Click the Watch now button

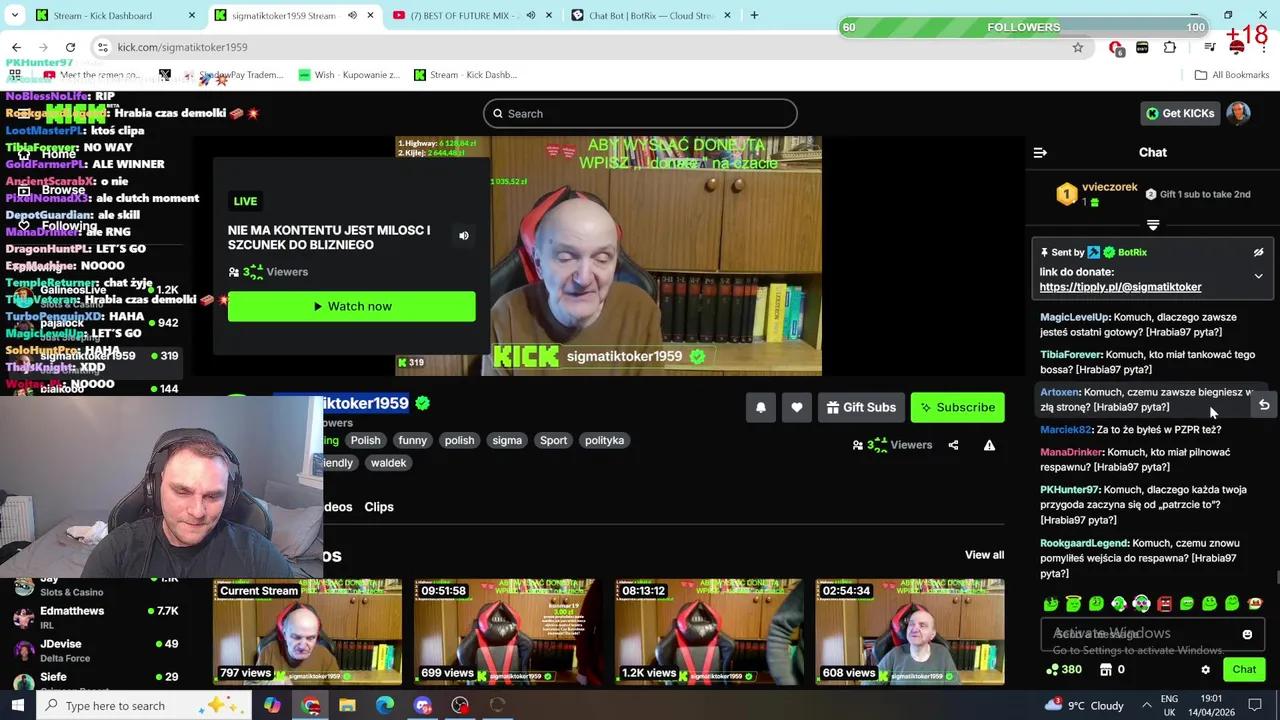tap(352, 306)
